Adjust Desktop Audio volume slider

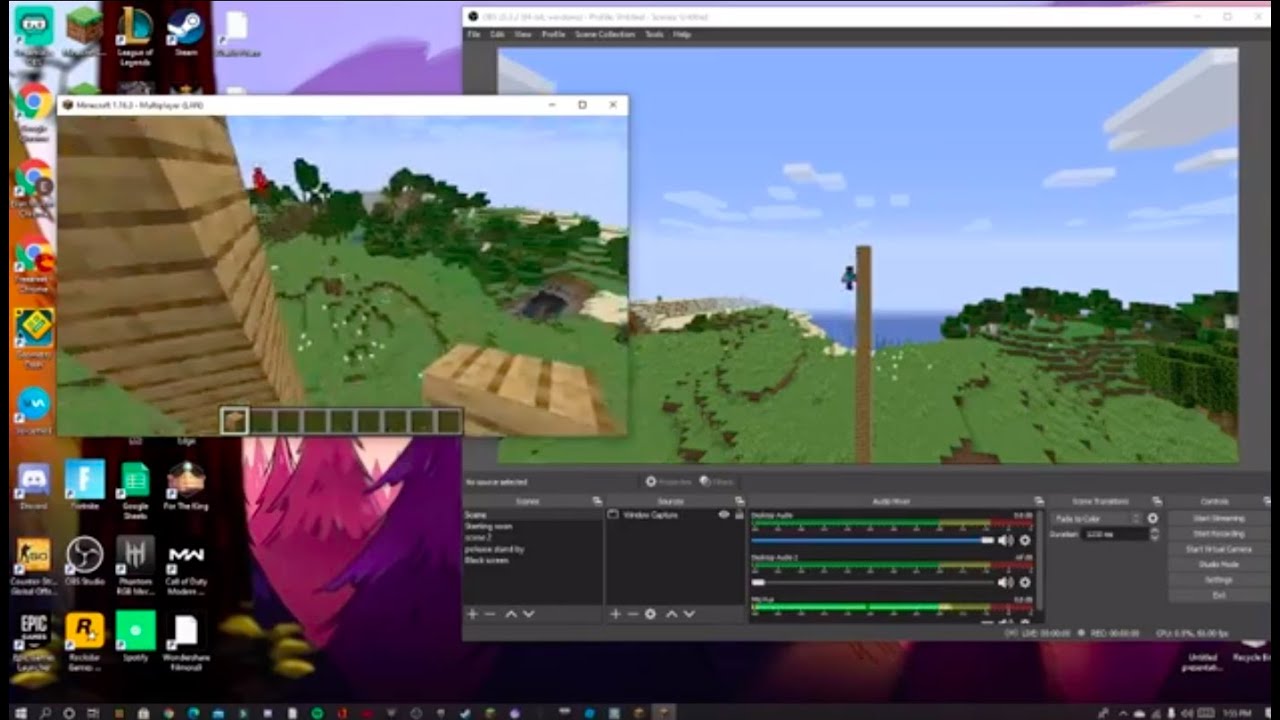click(873, 540)
